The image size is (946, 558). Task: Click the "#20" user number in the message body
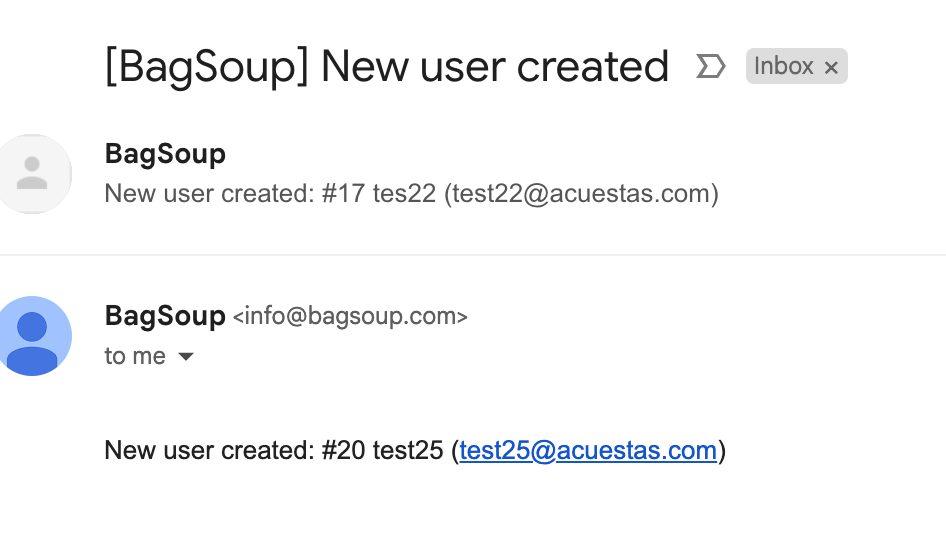click(x=344, y=451)
